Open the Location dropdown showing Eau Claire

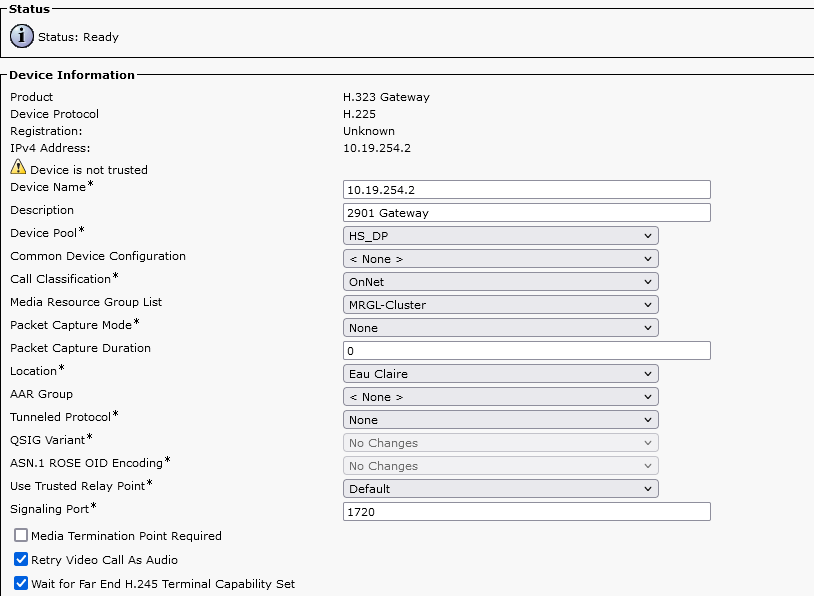[x=500, y=374]
